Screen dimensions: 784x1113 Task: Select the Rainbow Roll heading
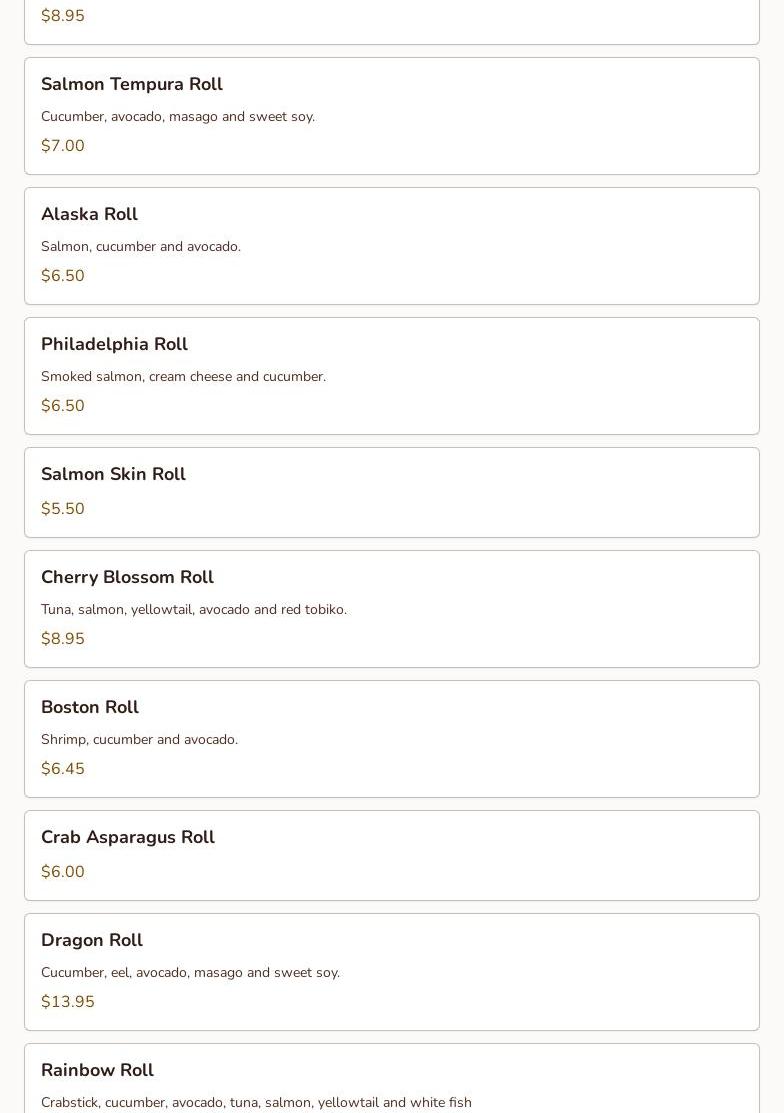[97, 1071]
